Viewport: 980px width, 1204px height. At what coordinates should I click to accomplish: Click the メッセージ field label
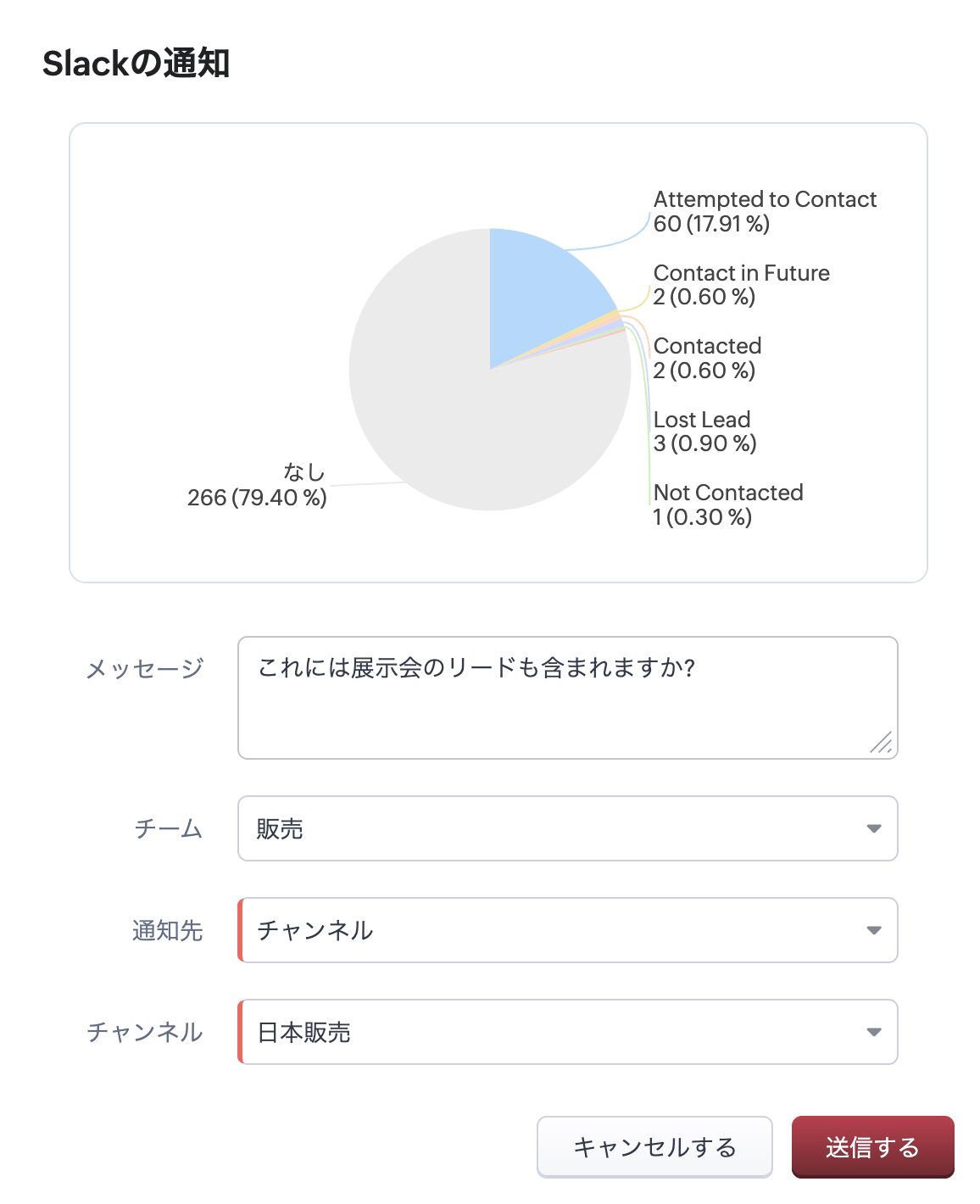[x=145, y=668]
